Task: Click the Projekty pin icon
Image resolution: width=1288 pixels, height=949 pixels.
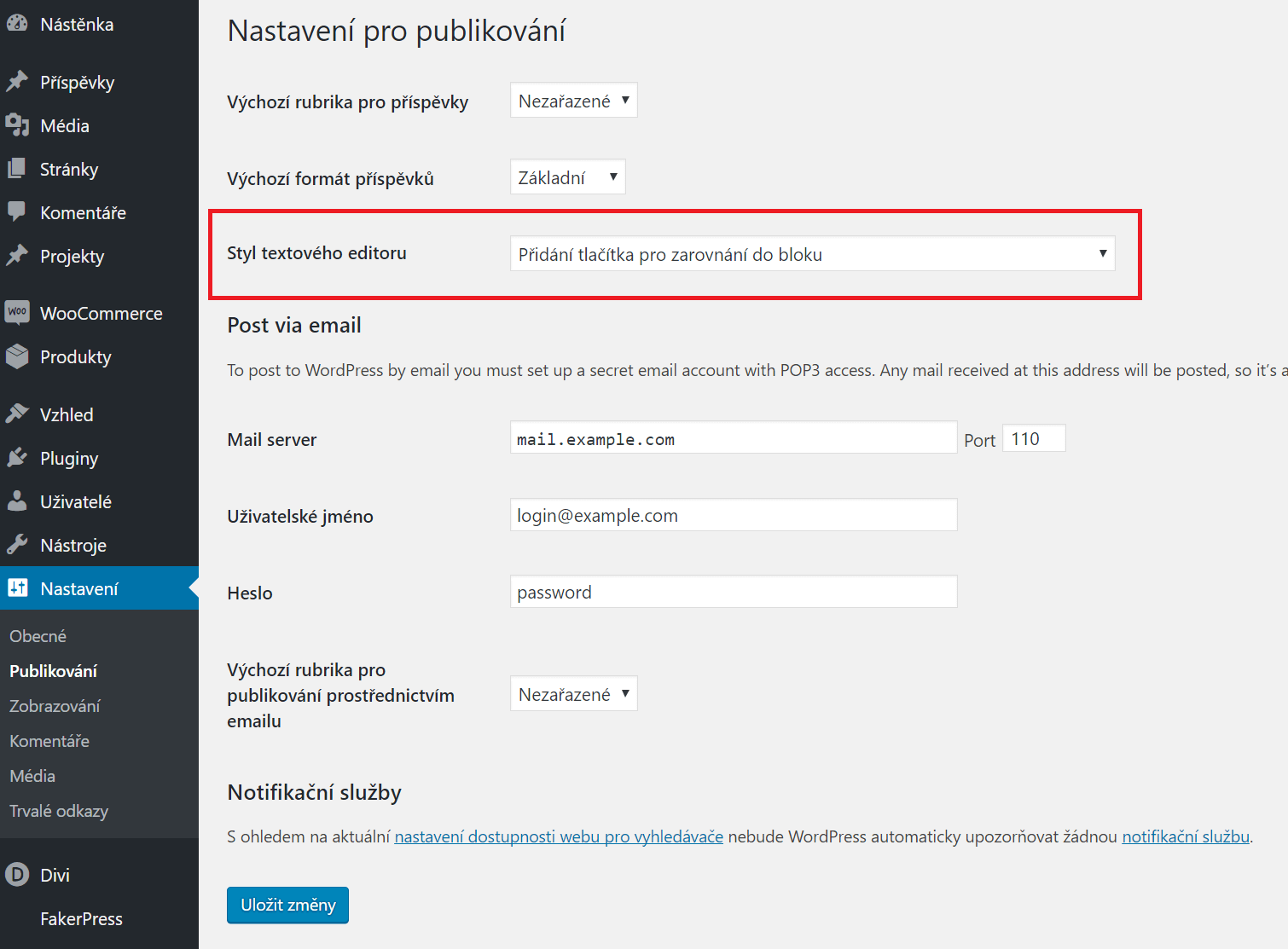Action: tap(17, 256)
